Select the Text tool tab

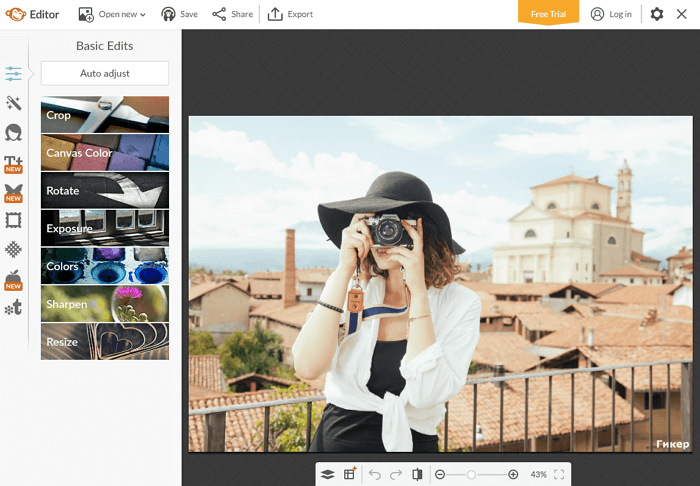click(14, 163)
